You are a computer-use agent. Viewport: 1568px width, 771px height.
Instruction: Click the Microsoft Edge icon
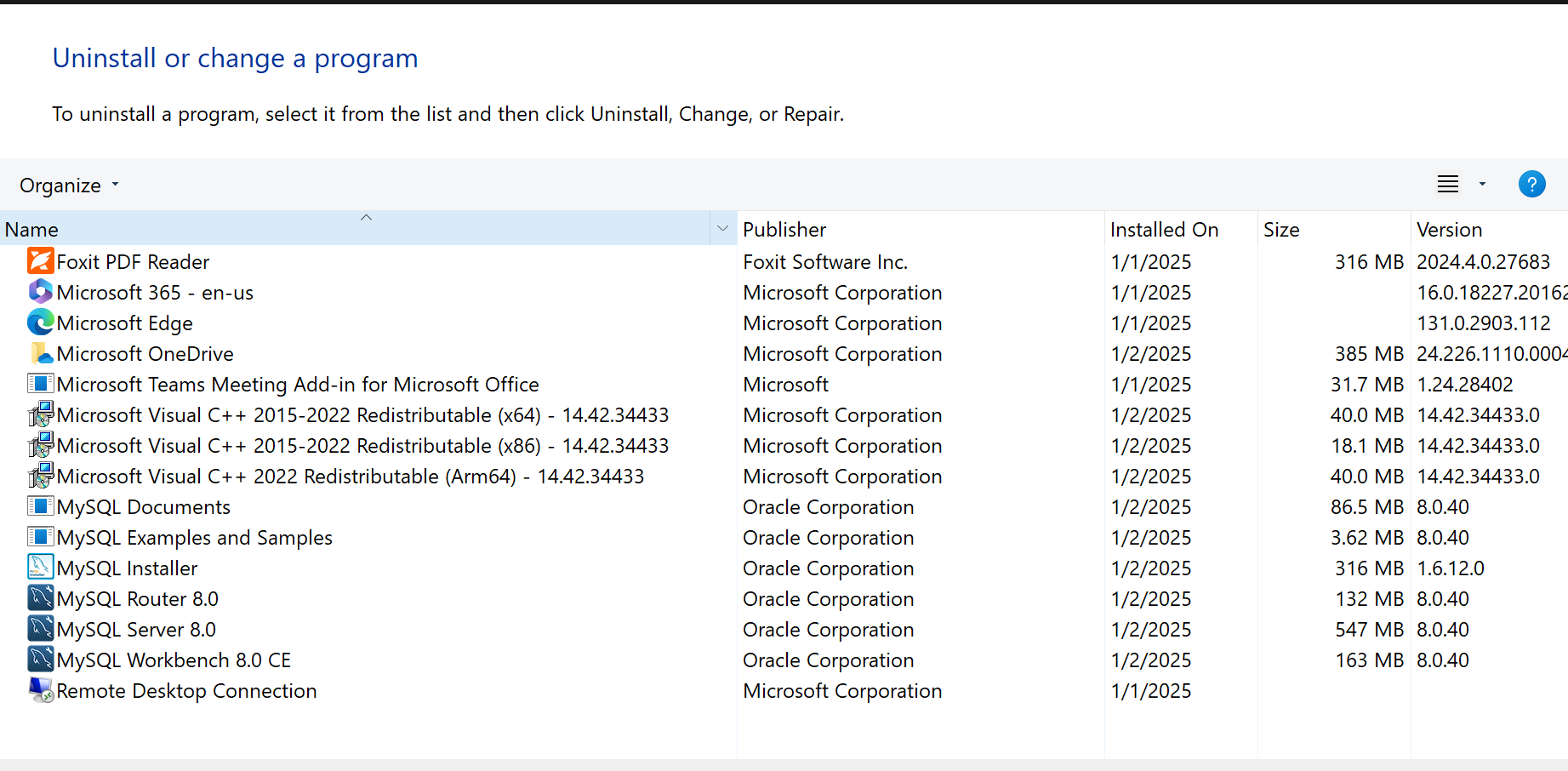pyautogui.click(x=41, y=322)
